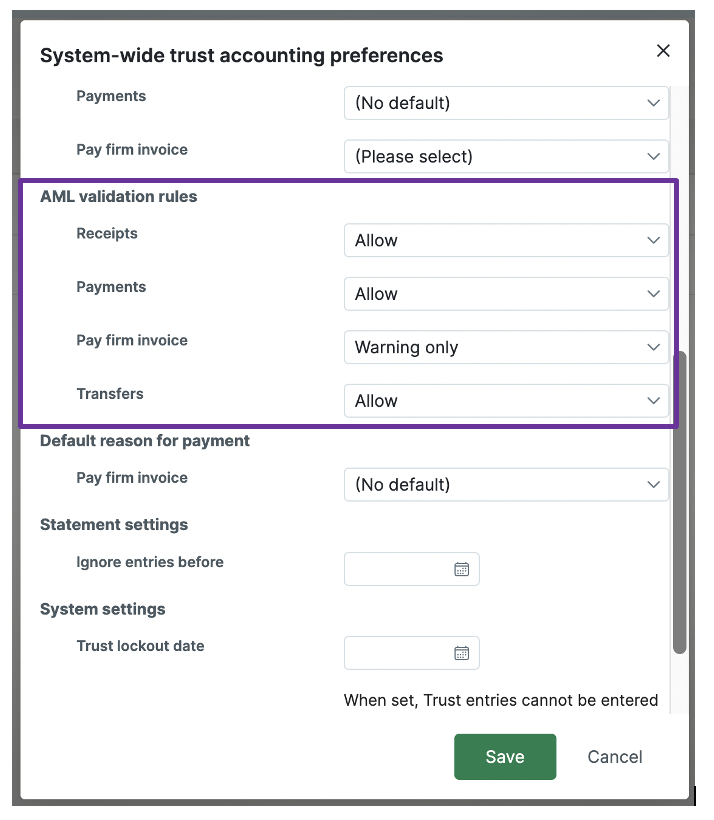The width and height of the screenshot is (714, 820).
Task: Open the No default dropdown under Default reason
Action: click(x=506, y=485)
